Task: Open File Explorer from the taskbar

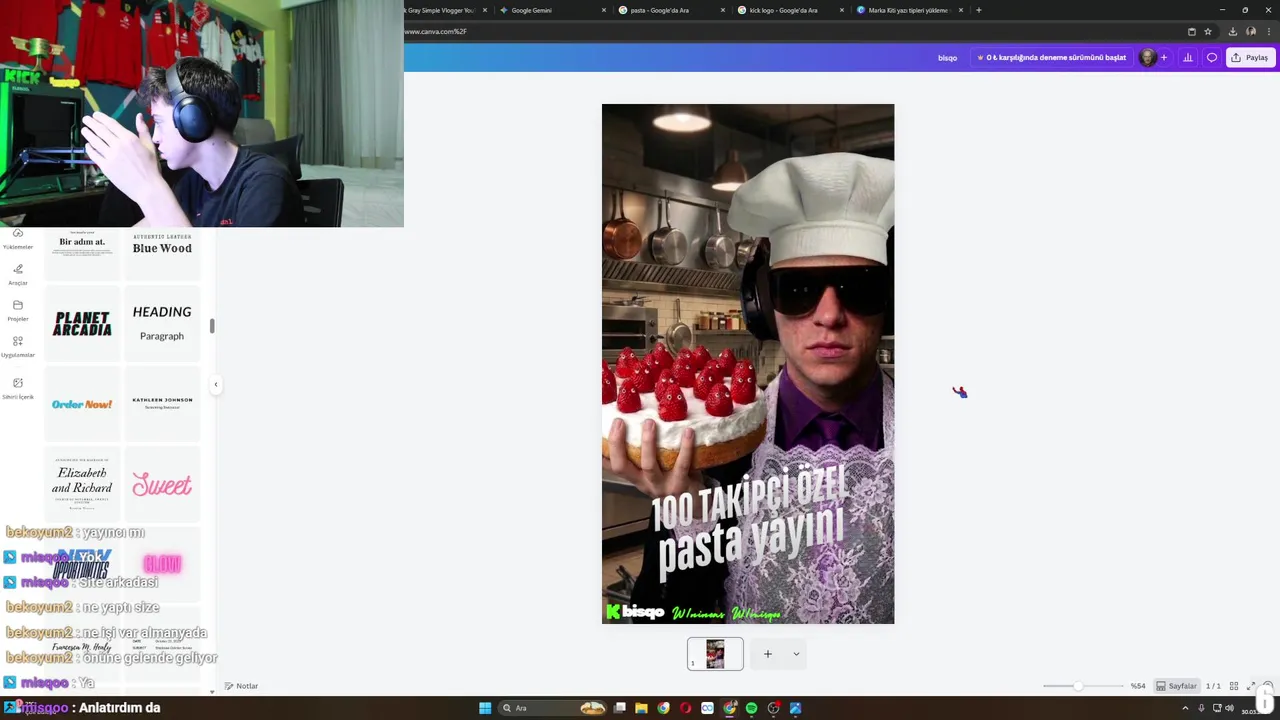Action: pyautogui.click(x=641, y=708)
